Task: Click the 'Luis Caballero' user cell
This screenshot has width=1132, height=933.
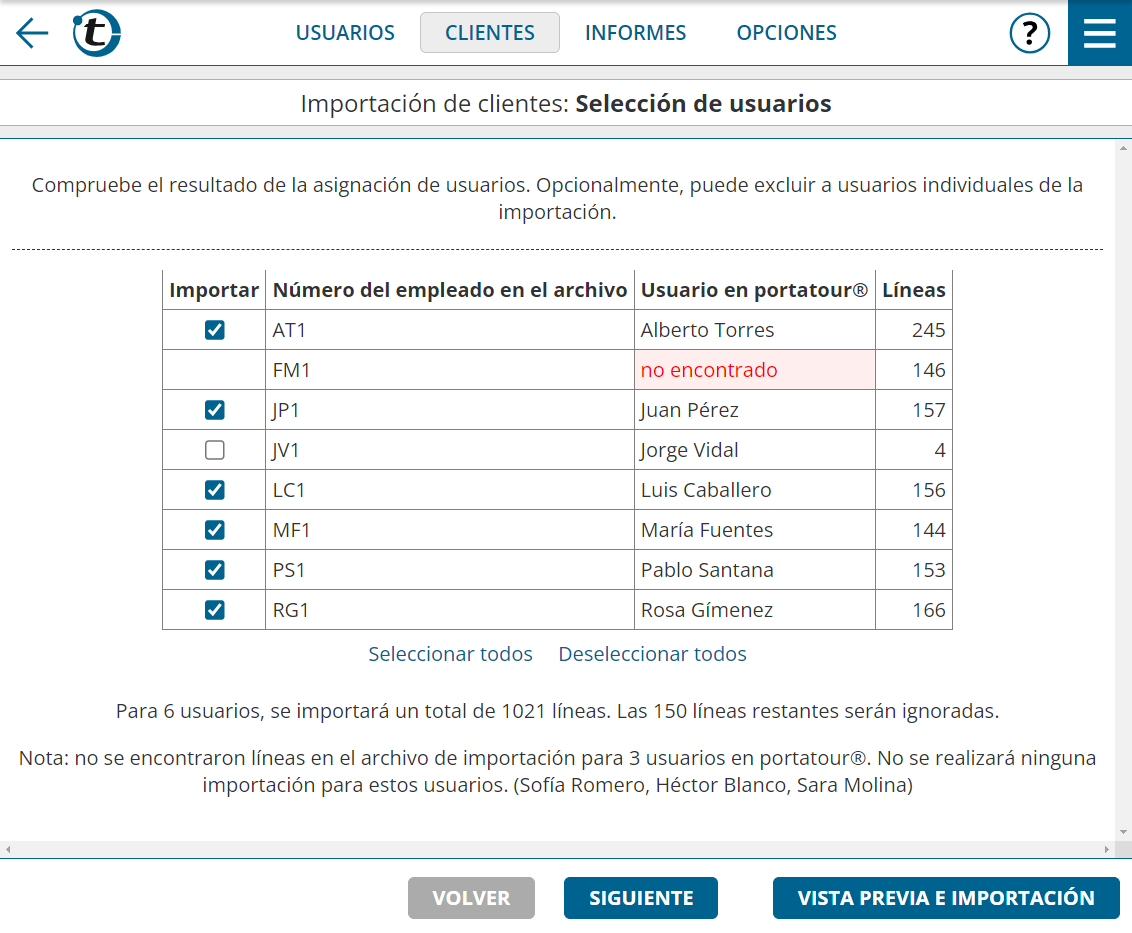Action: [x=754, y=490]
